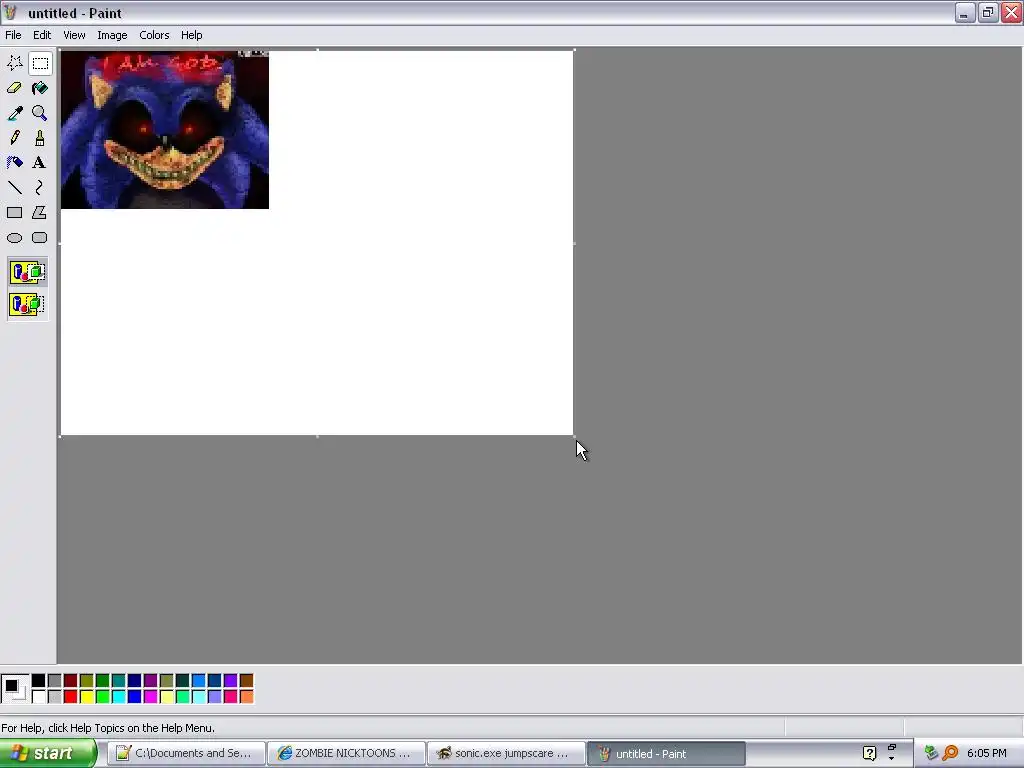Enable the opaque selection option
Screen dimensions: 1024x768
tap(27, 272)
